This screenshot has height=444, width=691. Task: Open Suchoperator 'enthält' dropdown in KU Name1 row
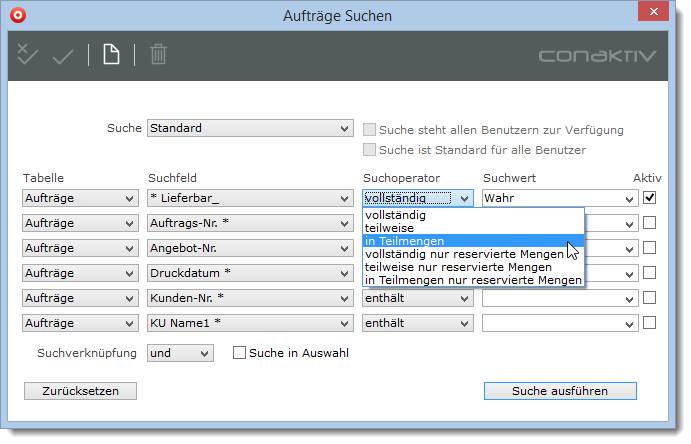[417, 323]
